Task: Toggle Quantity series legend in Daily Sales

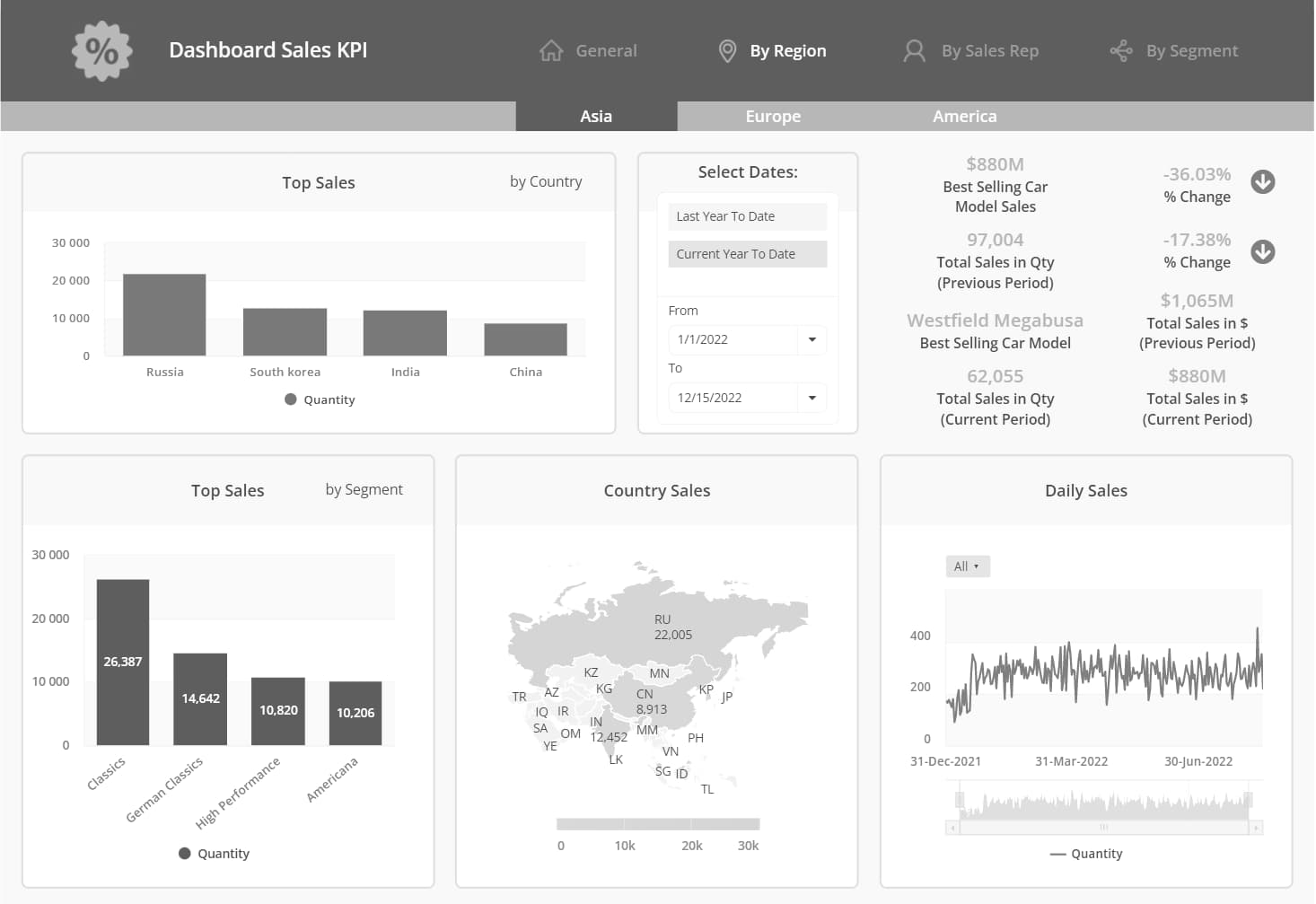Action: tap(1086, 854)
